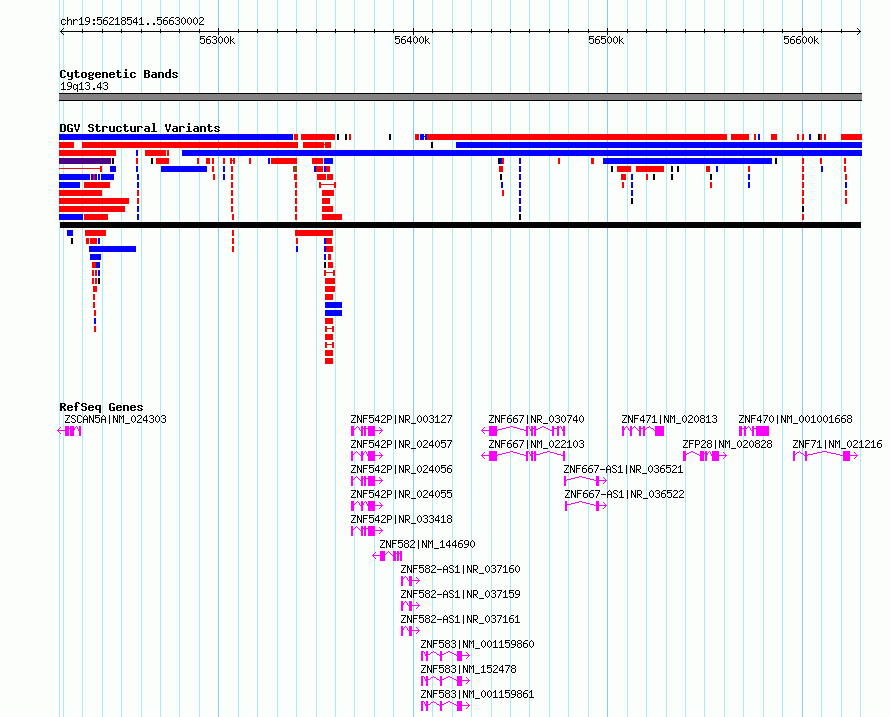Click the ZNF667 NR_030740 gene model glyph

click(x=523, y=431)
